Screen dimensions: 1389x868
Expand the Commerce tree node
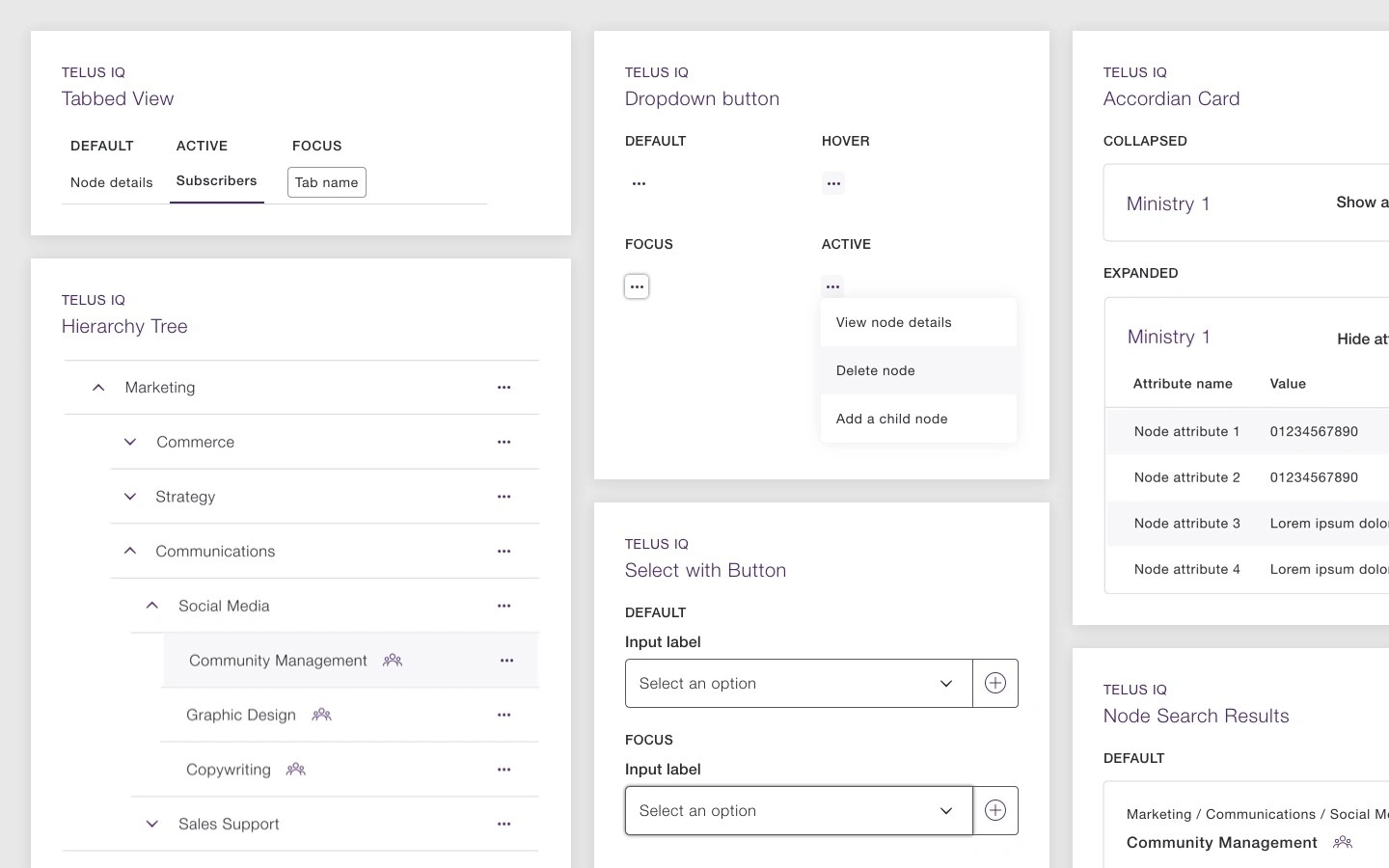click(130, 442)
